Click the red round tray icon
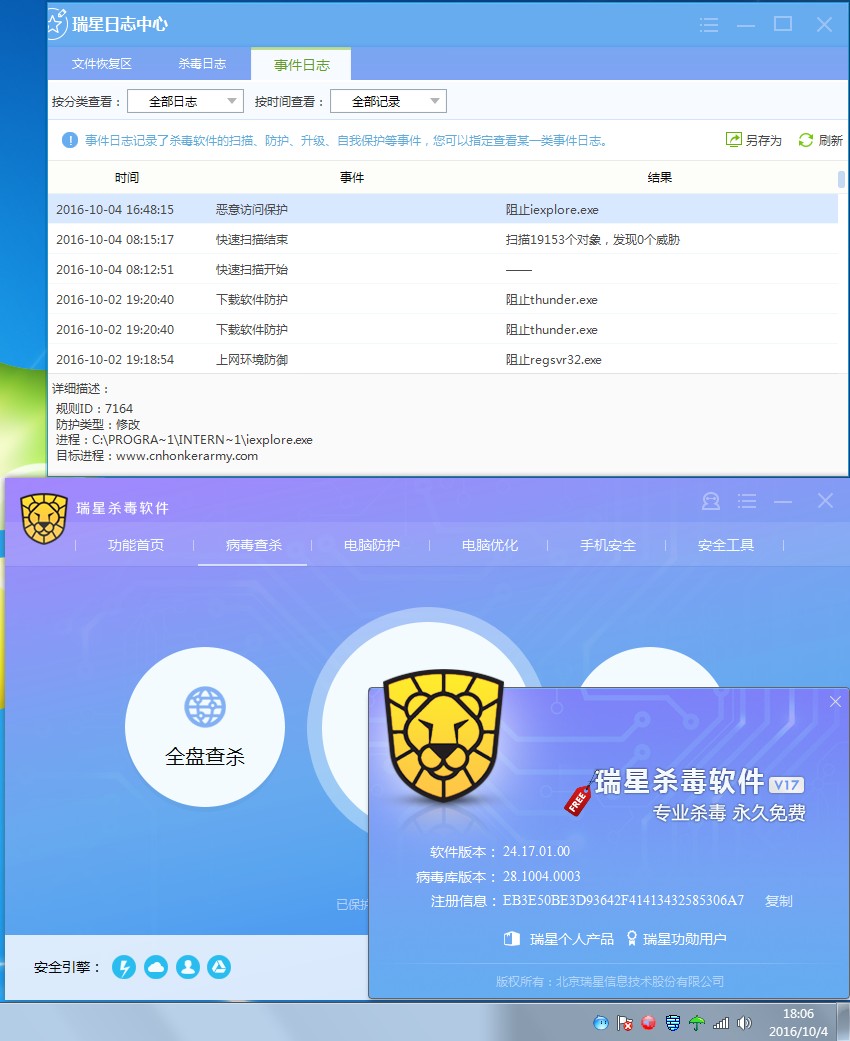 pyautogui.click(x=649, y=1023)
